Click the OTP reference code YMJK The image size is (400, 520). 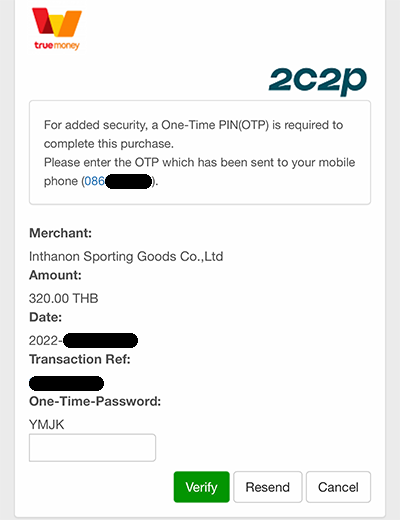47,425
